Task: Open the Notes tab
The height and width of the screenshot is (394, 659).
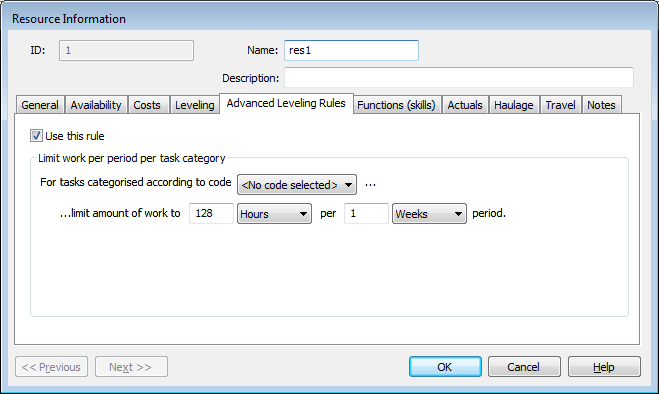Action: pyautogui.click(x=601, y=105)
